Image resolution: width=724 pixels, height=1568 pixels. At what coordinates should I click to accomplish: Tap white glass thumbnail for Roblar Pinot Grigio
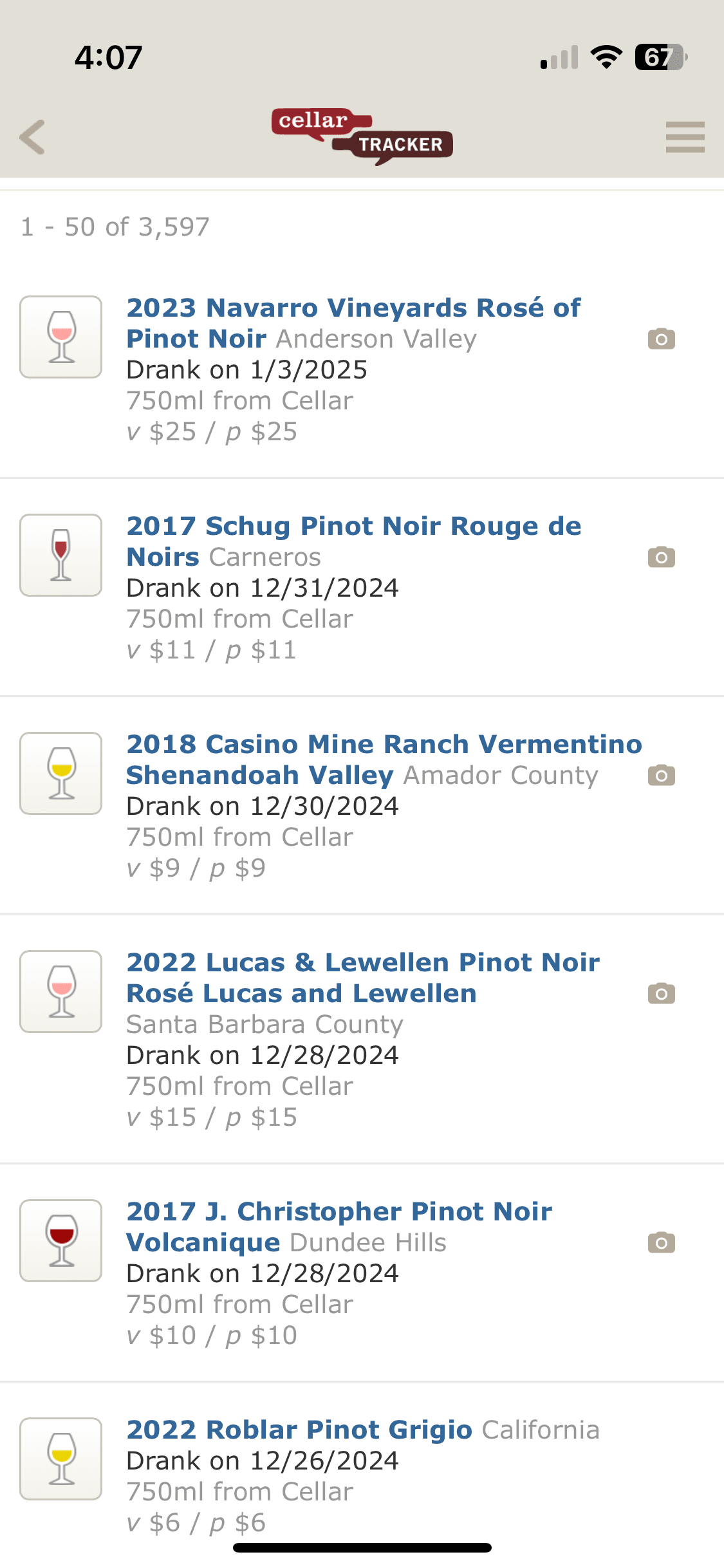point(61,1459)
